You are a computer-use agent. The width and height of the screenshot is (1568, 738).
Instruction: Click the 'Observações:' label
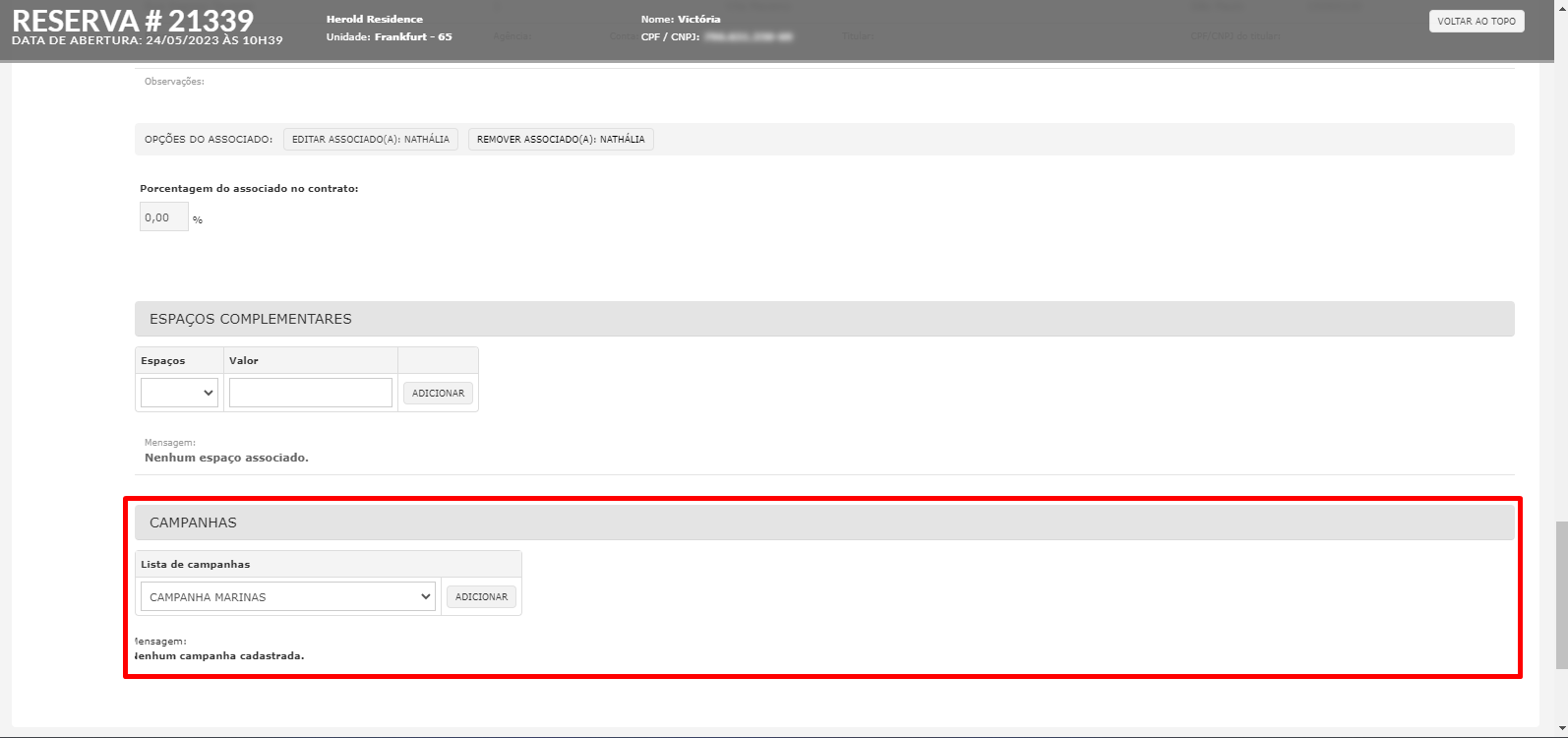pyautogui.click(x=174, y=82)
